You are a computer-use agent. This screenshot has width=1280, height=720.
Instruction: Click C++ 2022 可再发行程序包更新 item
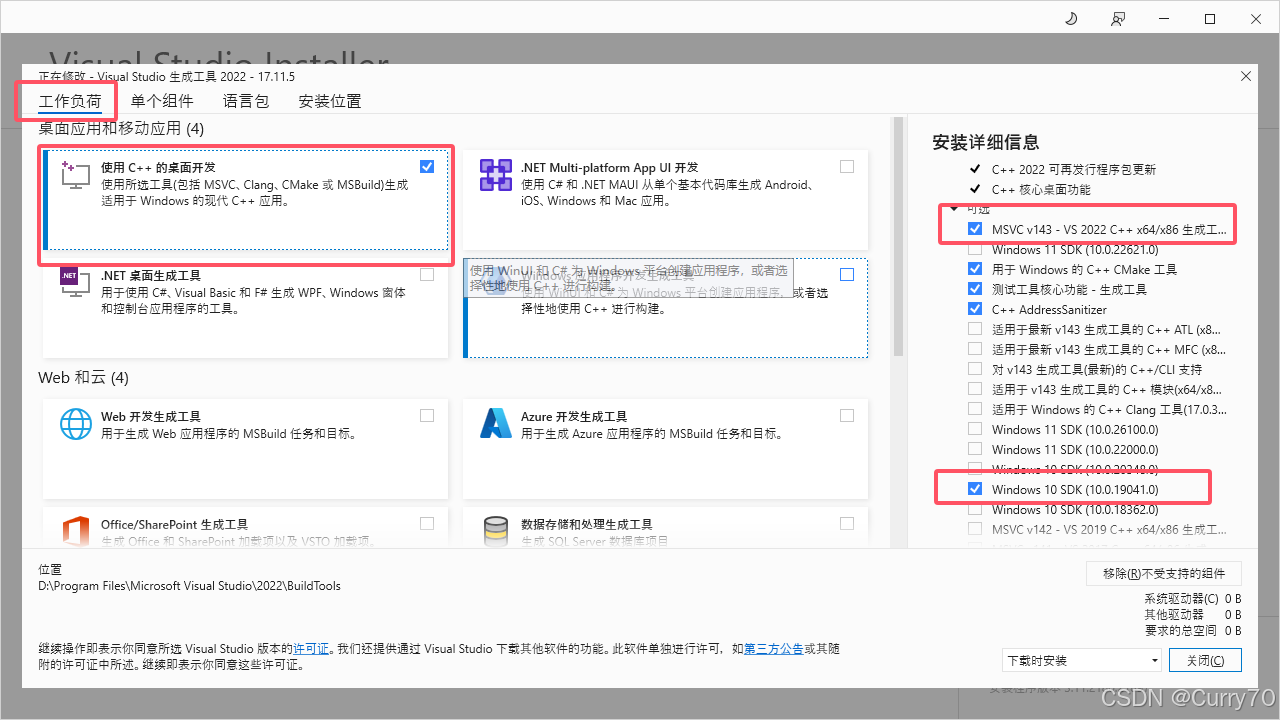pyautogui.click(x=1074, y=169)
